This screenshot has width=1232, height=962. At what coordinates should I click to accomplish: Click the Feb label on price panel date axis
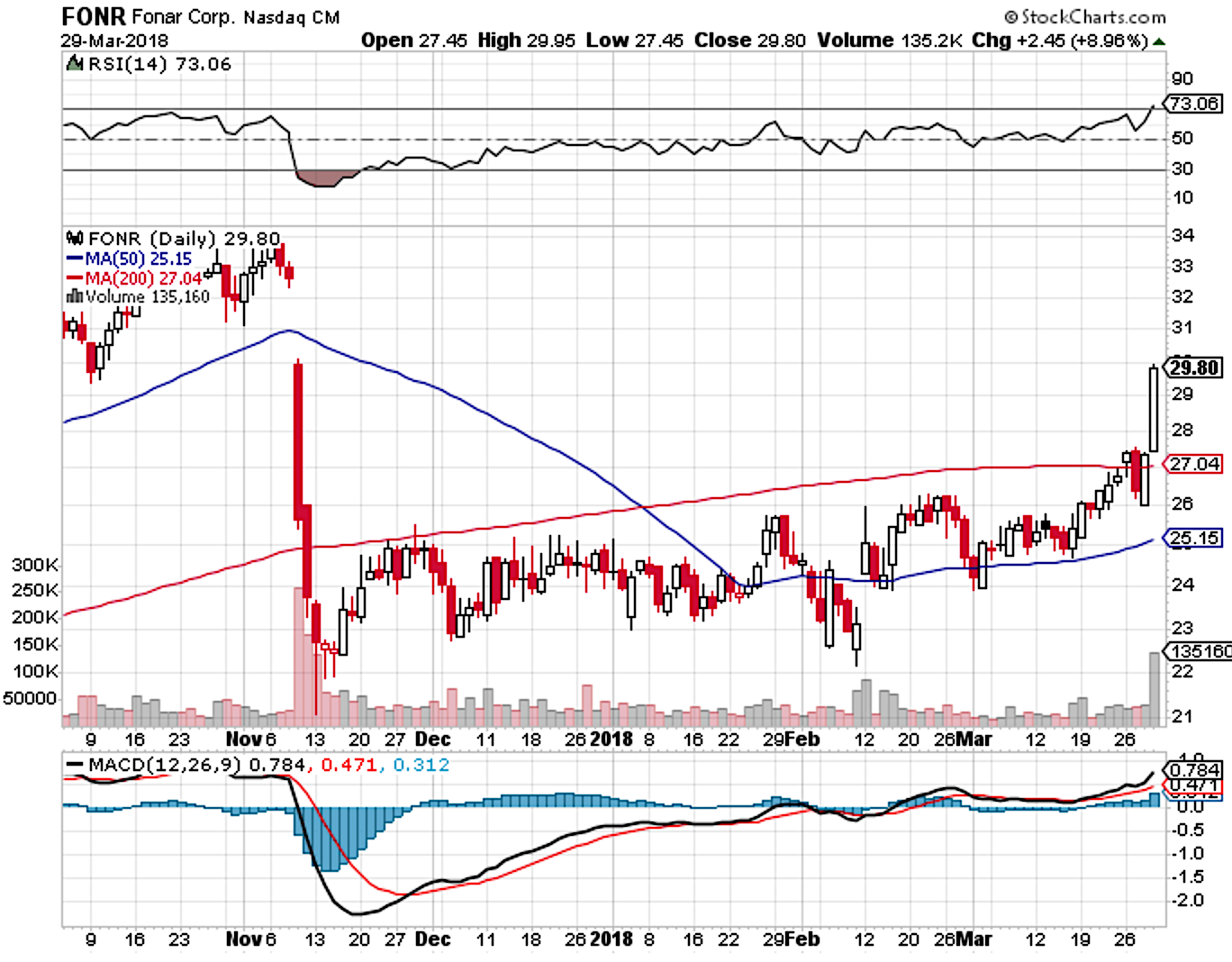tap(803, 739)
